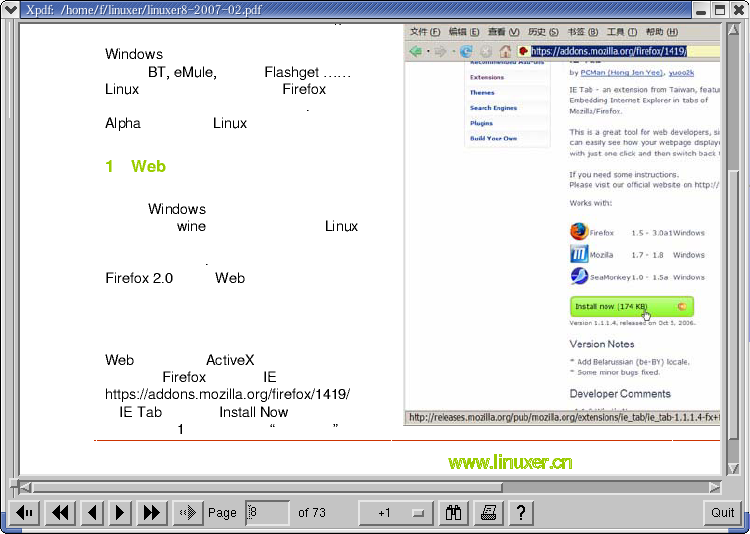
Task: Click the site favicon in the URL bar
Action: click(x=524, y=51)
